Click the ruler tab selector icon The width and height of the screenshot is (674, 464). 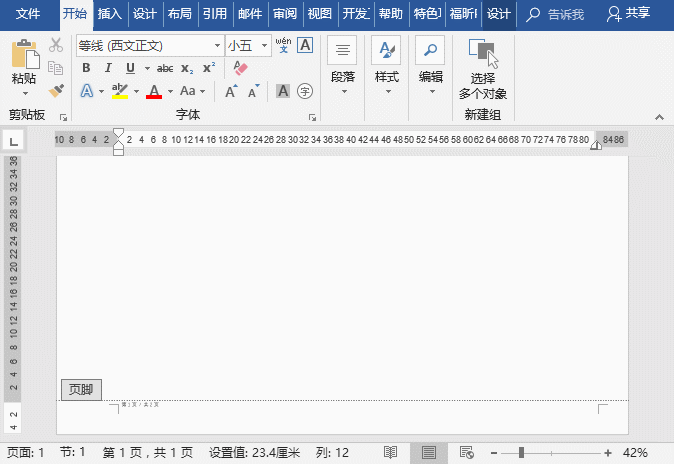(x=14, y=141)
